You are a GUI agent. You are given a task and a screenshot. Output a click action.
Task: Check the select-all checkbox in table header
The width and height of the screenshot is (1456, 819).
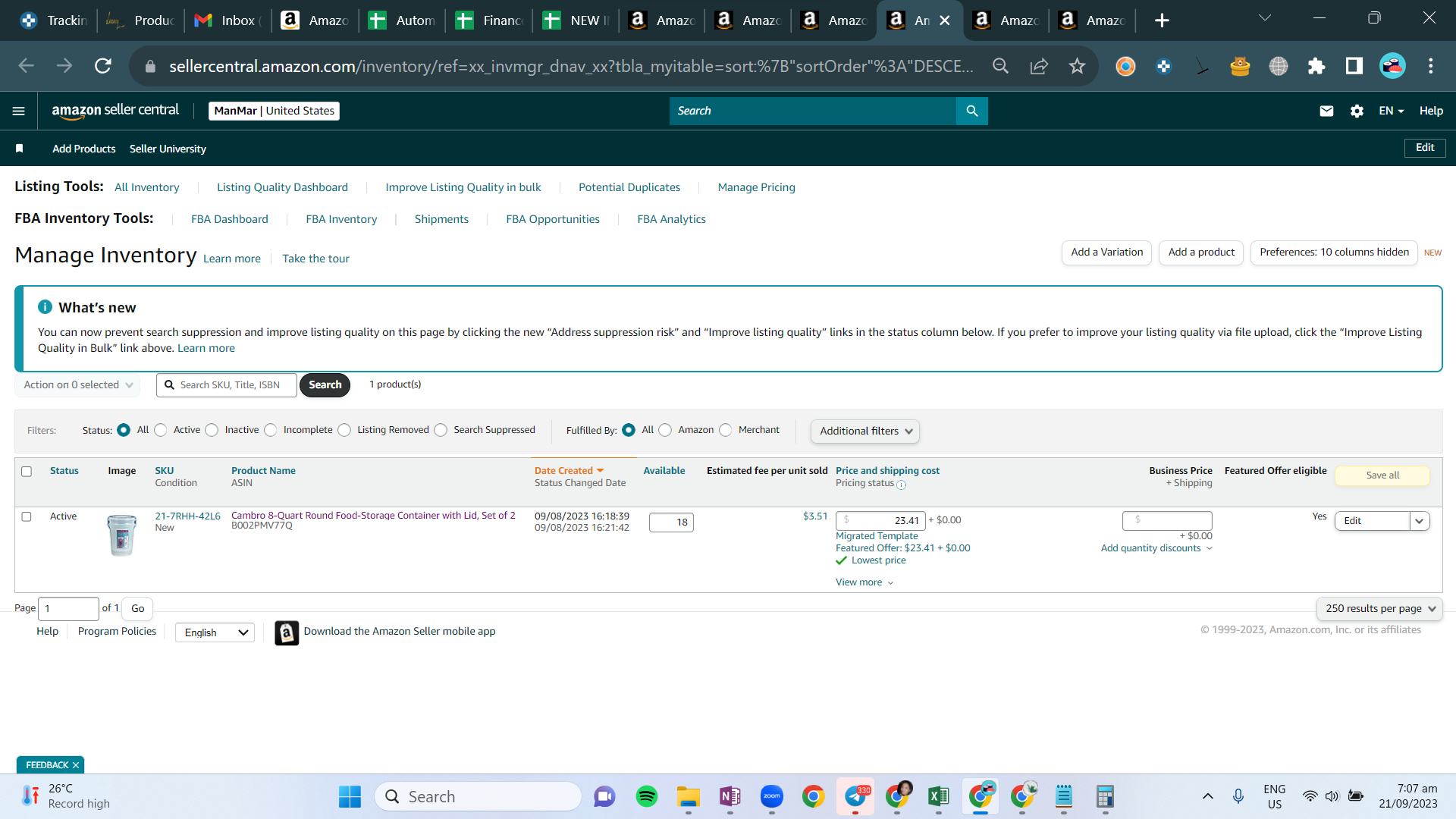click(27, 472)
